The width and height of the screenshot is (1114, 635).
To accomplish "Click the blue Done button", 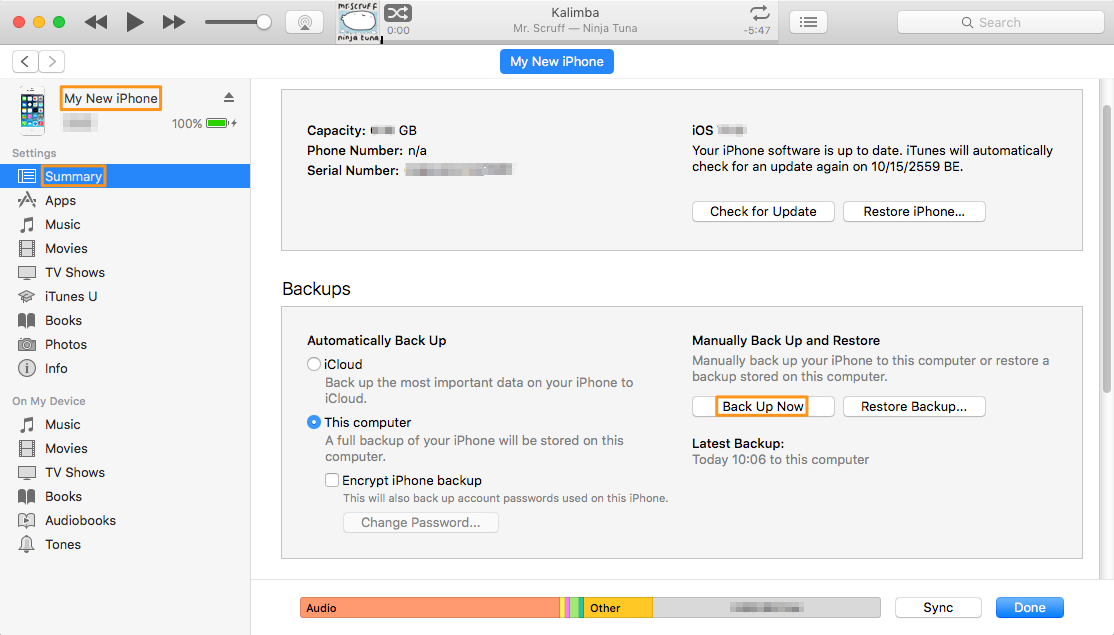I will click(1029, 608).
